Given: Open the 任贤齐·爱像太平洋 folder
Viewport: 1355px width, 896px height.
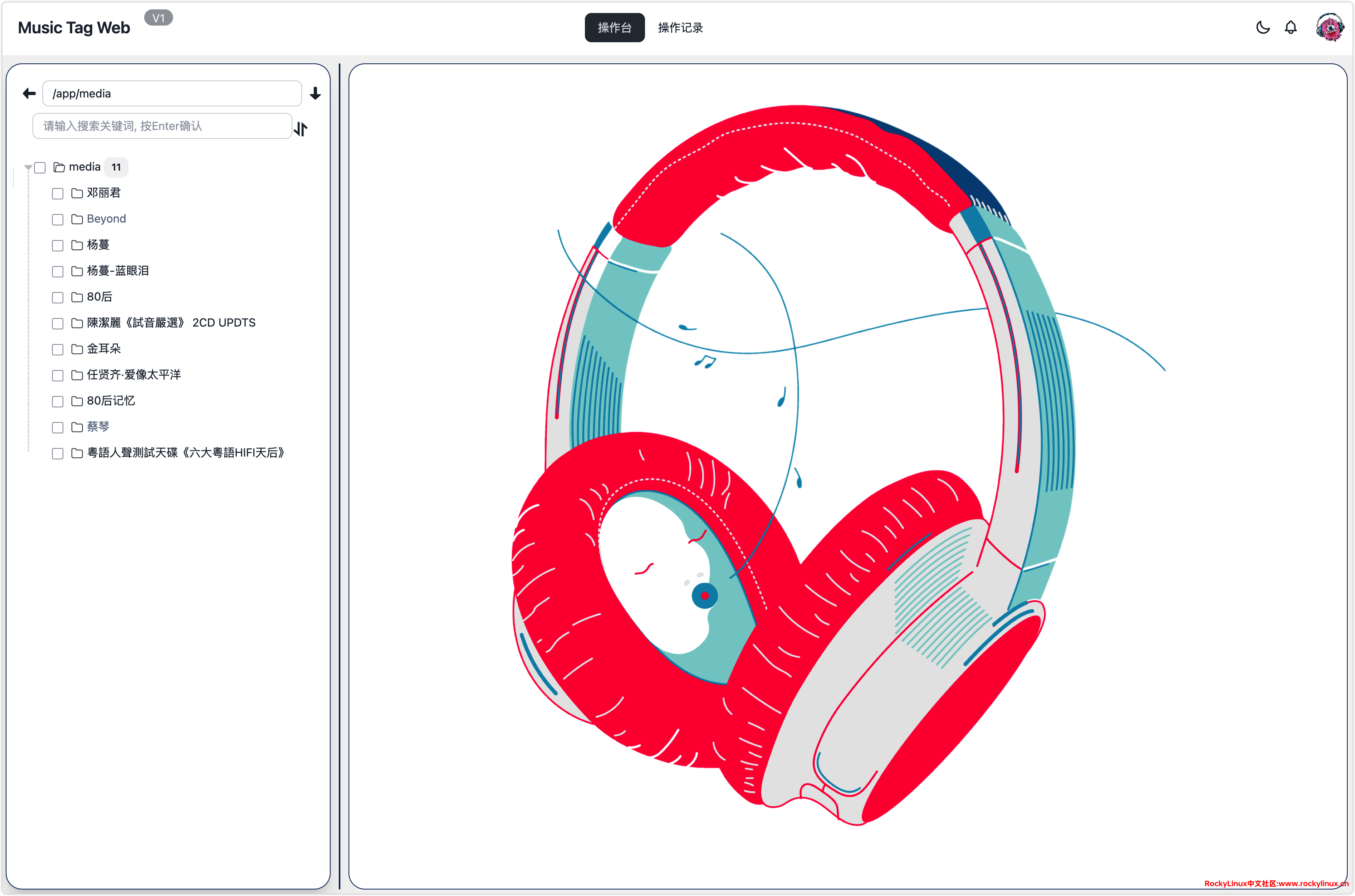Looking at the screenshot, I should click(134, 375).
